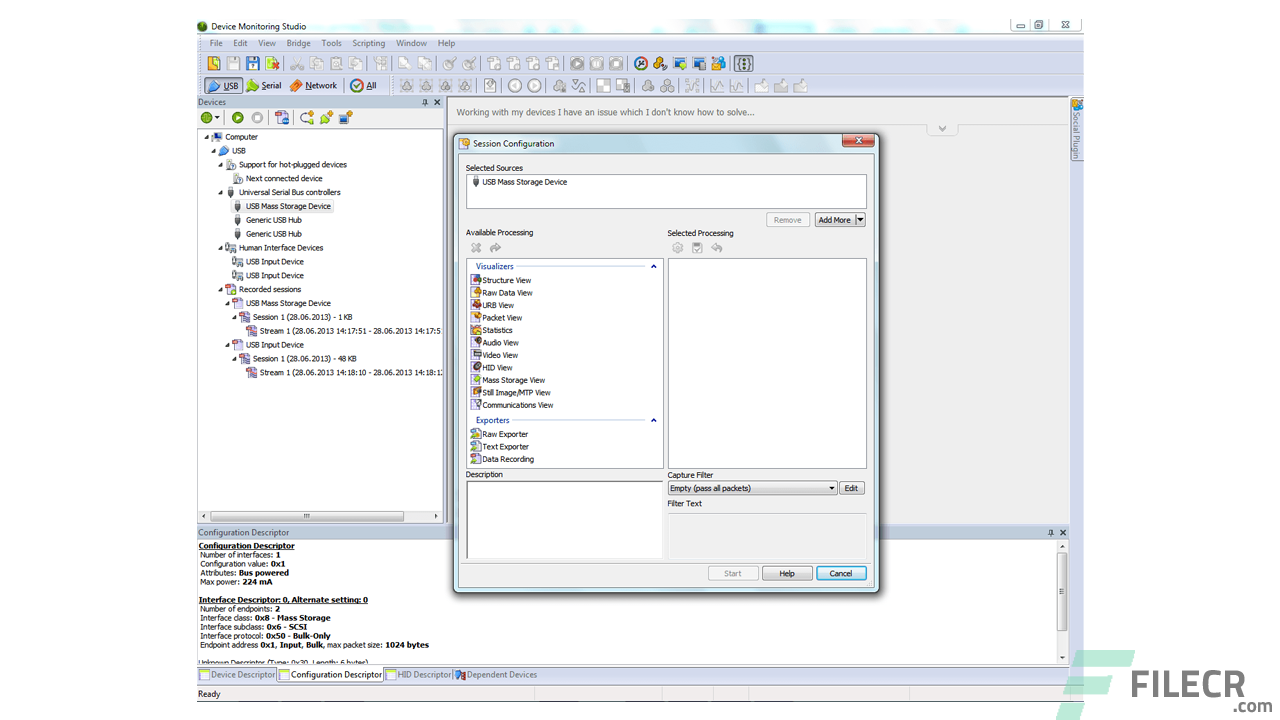1280x720 pixels.
Task: Switch to the Device Descriptor tab
Action: click(x=237, y=675)
